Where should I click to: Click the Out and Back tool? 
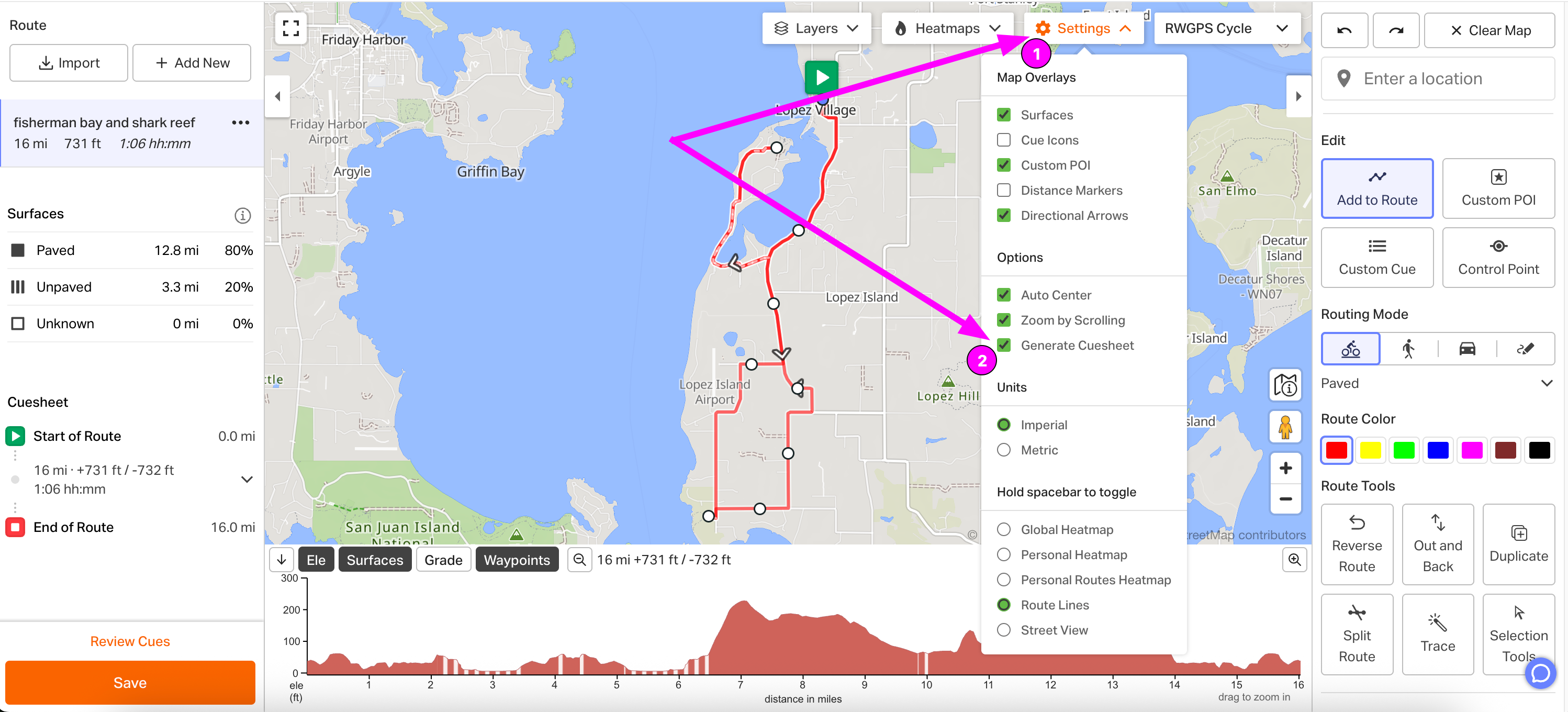(x=1438, y=544)
